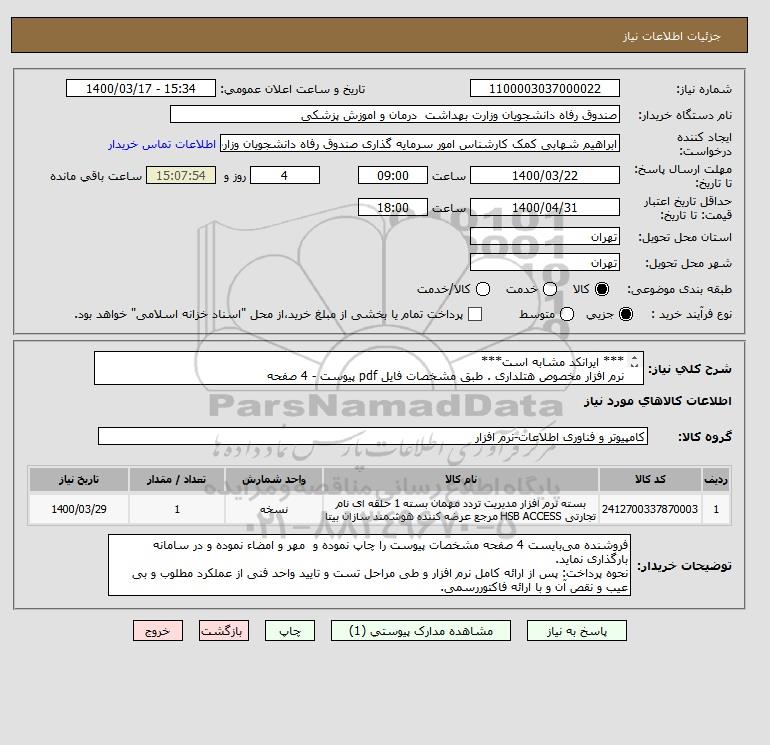The height and width of the screenshot is (745, 770).
Task: Click the شهر محل تحویل field تهران
Action: click(545, 262)
